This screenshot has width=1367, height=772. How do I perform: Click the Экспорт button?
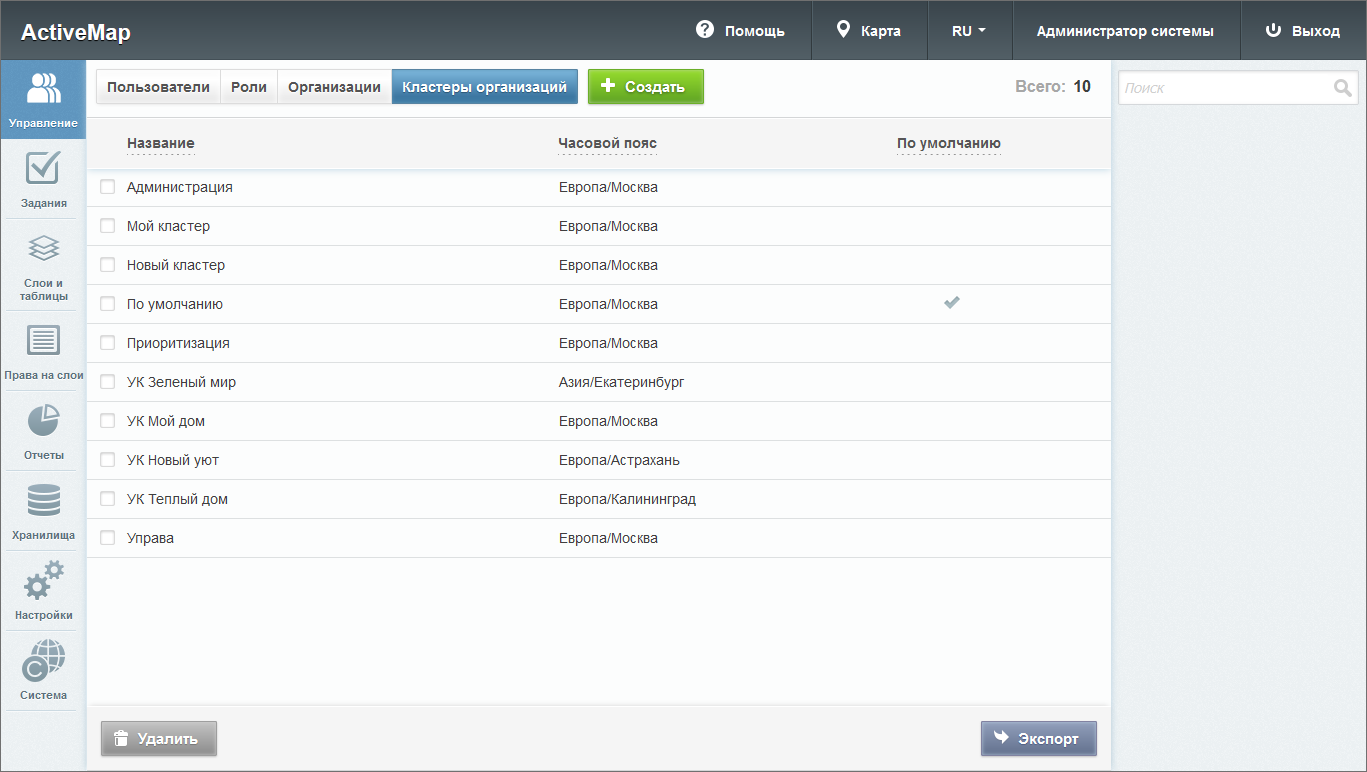(x=1038, y=739)
